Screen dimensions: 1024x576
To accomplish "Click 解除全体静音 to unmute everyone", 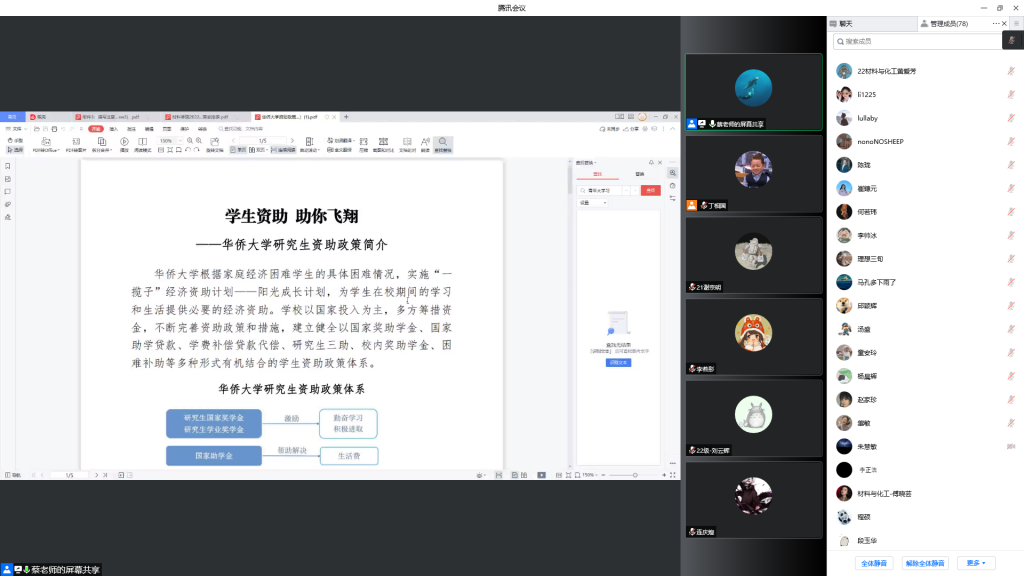I will pos(925,563).
